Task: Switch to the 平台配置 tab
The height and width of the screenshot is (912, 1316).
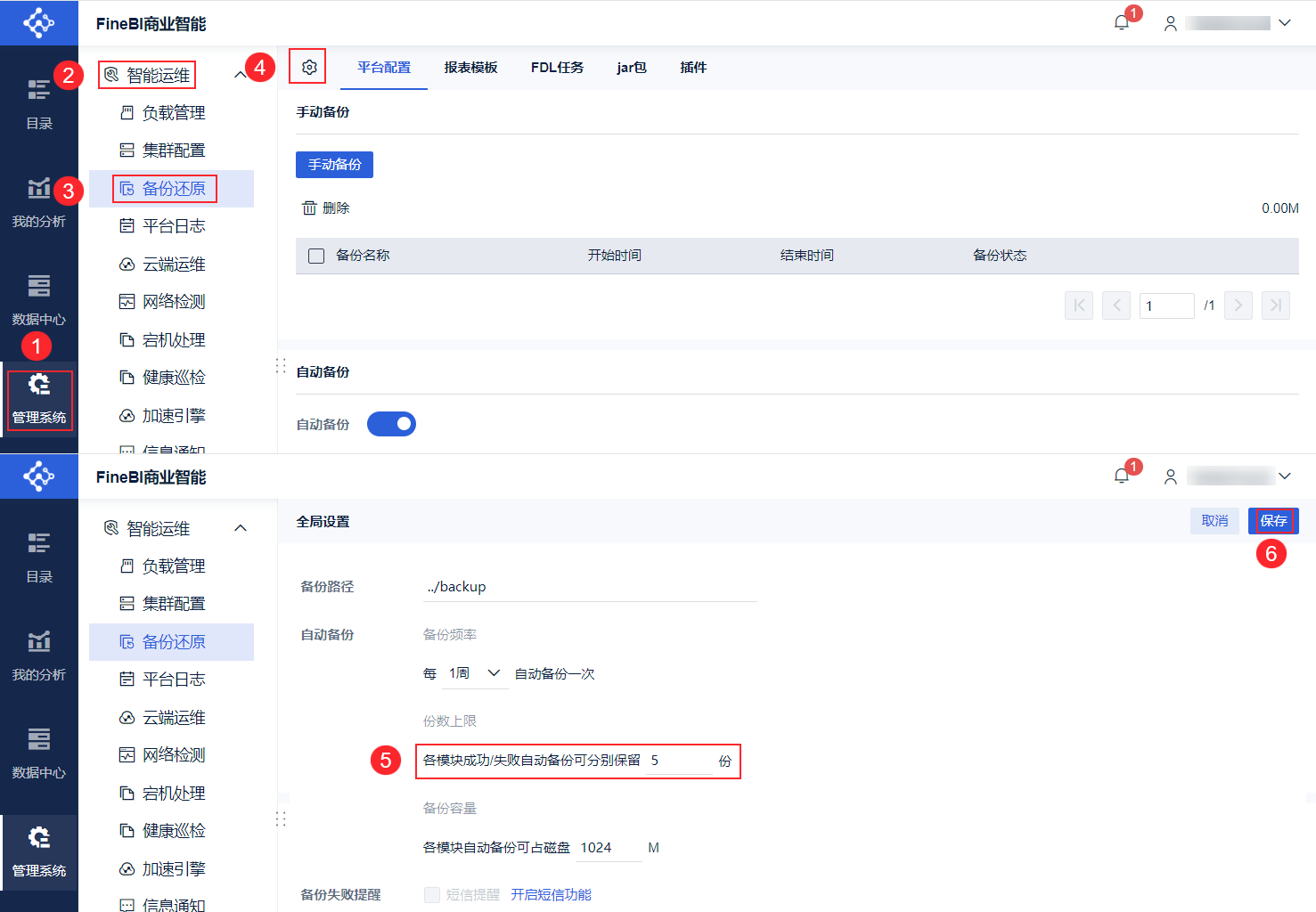Action: coord(384,68)
